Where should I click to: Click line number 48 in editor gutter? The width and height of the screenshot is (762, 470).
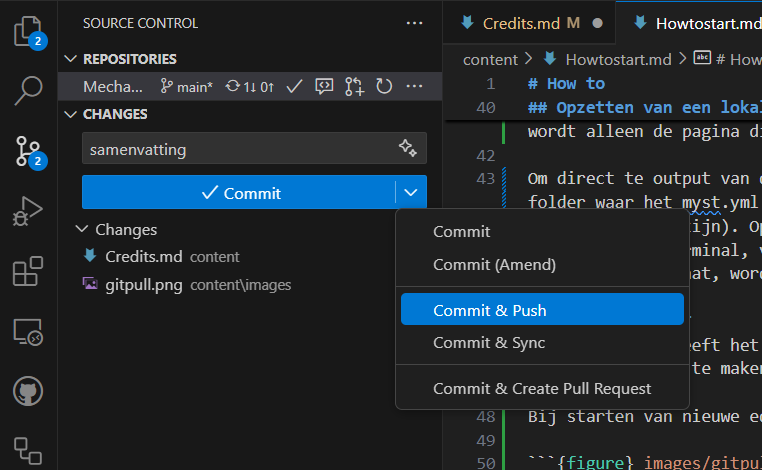coord(485,417)
